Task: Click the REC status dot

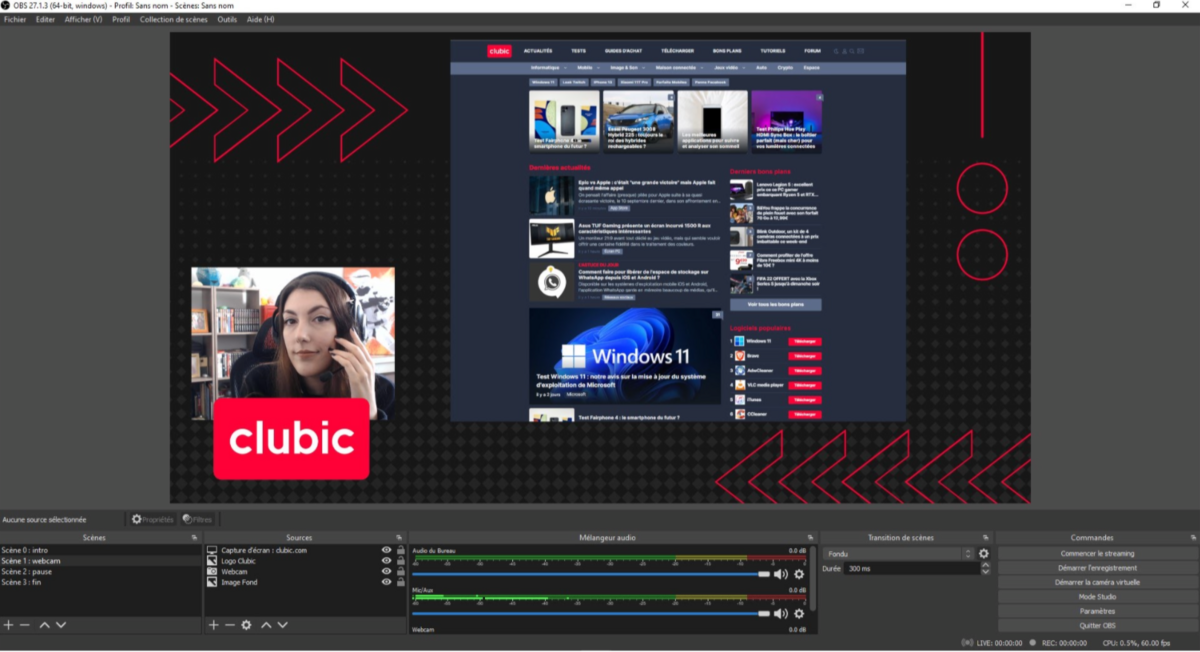Action: coord(1033,643)
